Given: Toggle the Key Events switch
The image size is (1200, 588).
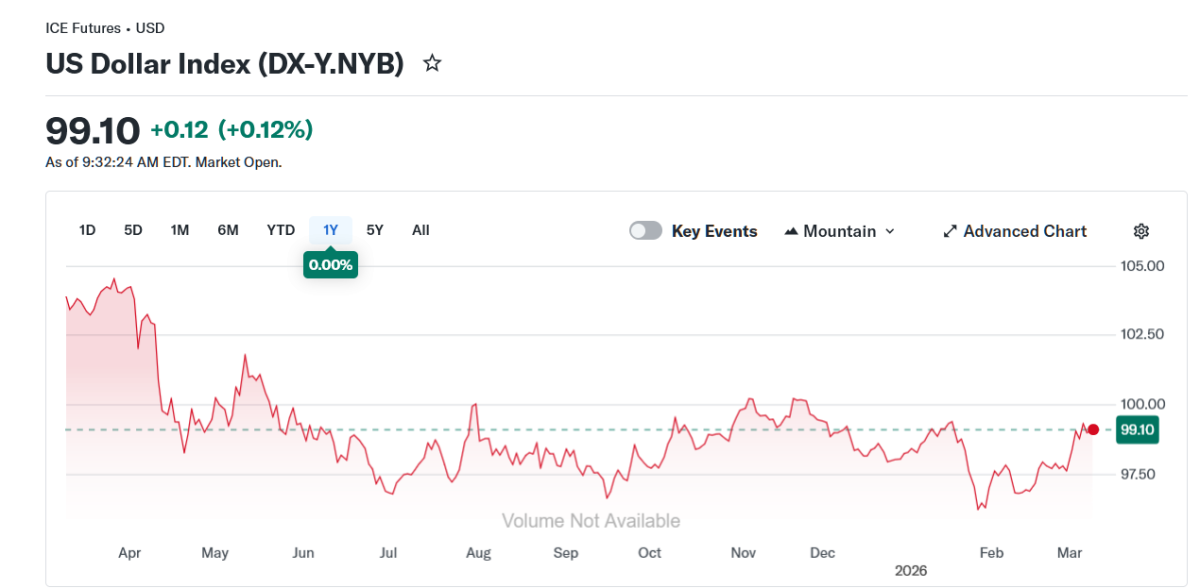Looking at the screenshot, I should click(645, 231).
